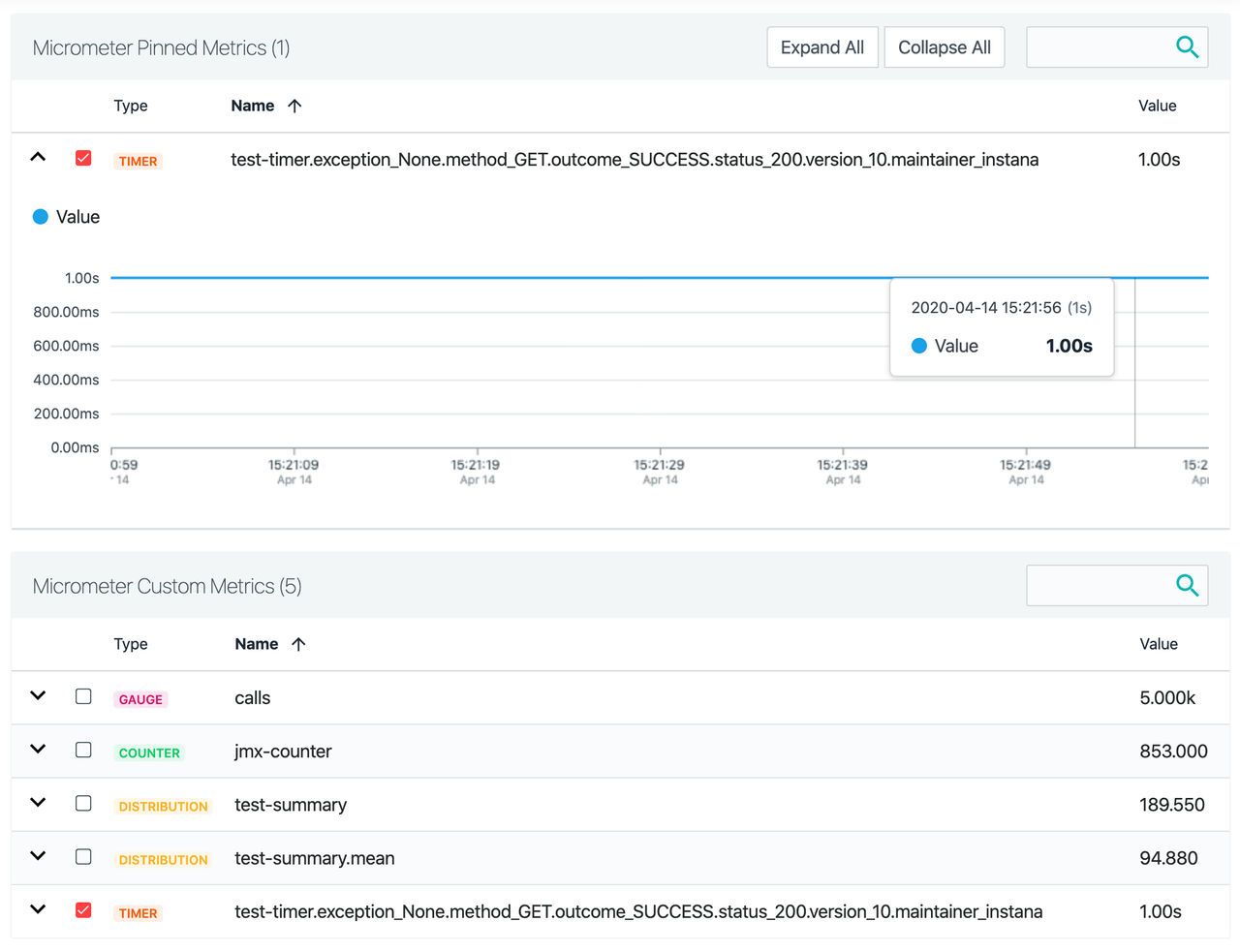Check the jmx-counter checkbox

tap(83, 750)
